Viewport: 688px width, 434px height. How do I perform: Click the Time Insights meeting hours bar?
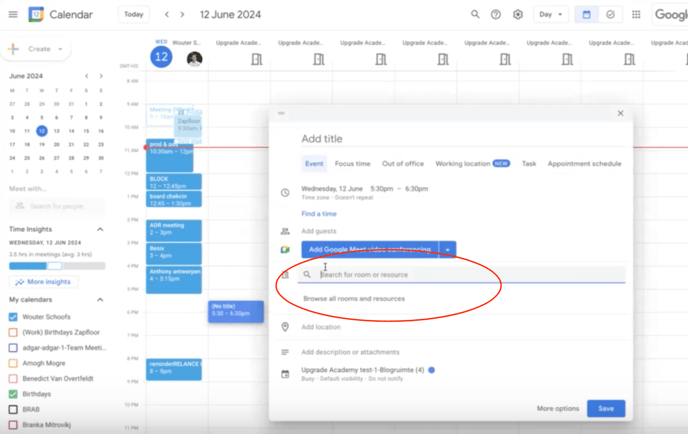tap(57, 266)
